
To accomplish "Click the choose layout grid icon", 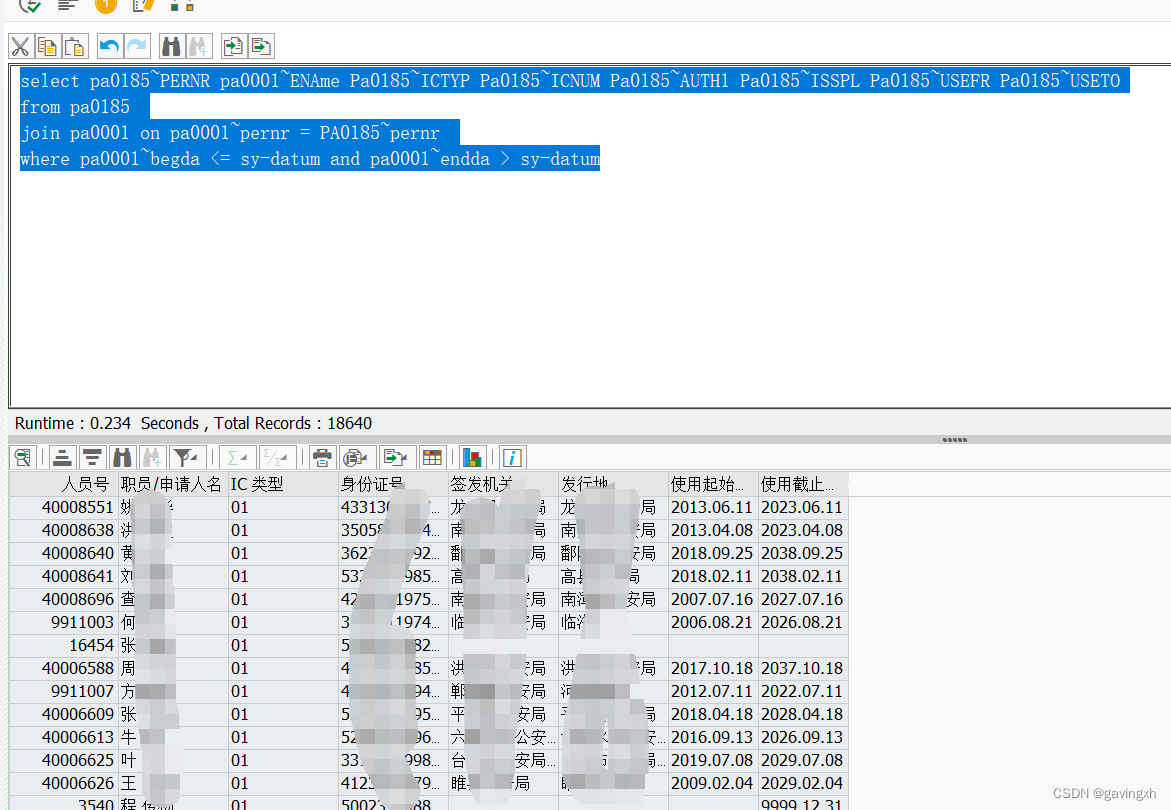I will pyautogui.click(x=432, y=457).
